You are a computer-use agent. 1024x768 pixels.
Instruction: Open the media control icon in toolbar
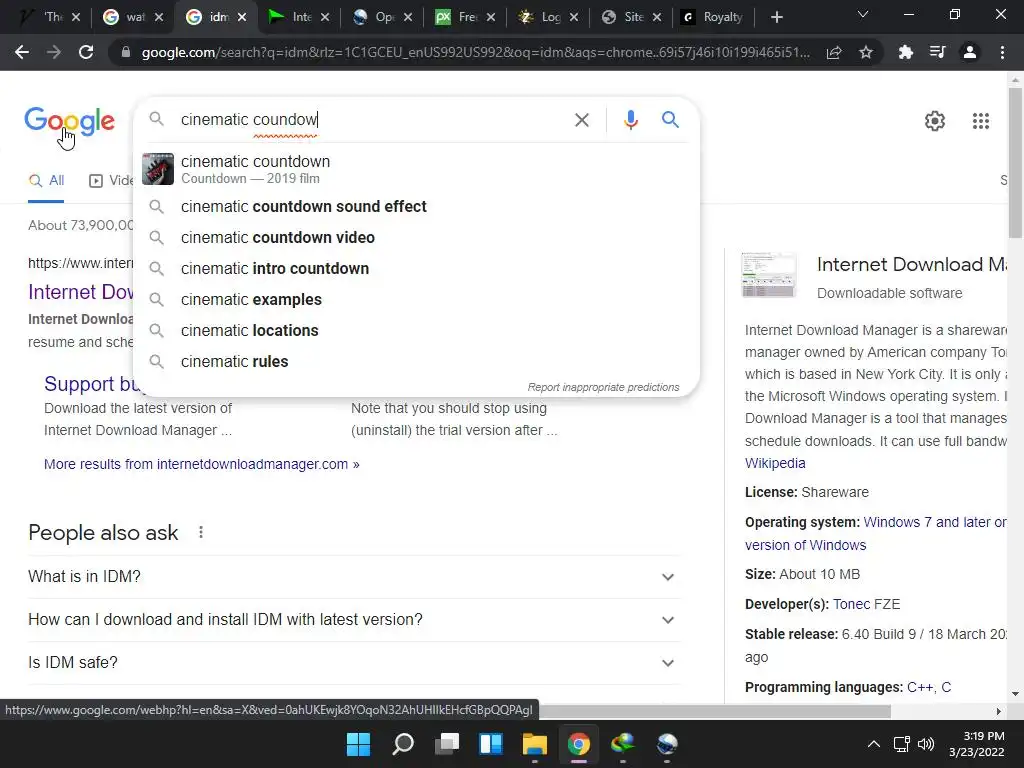point(937,52)
